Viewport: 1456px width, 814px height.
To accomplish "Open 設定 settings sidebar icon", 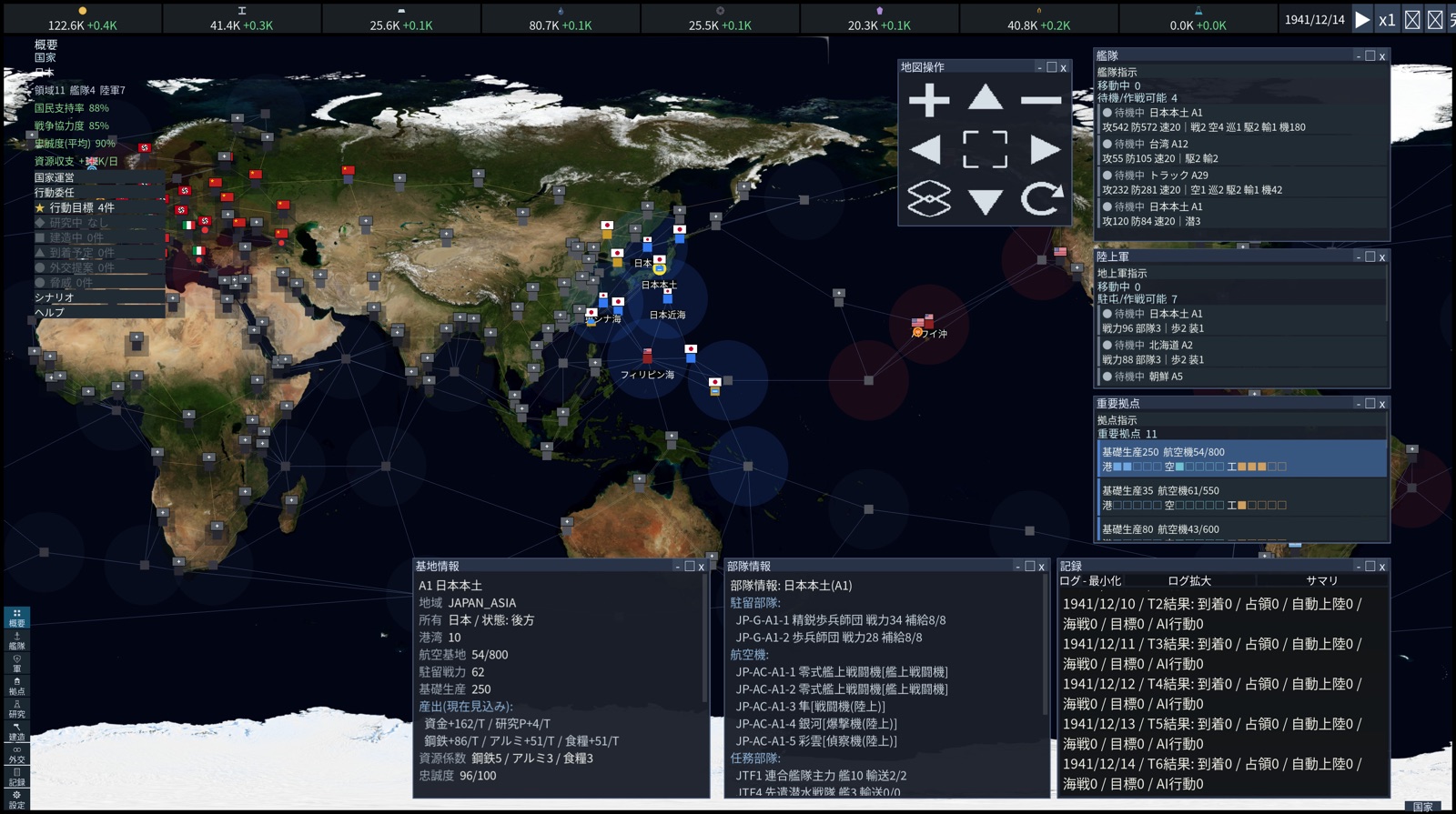I will coord(16,799).
